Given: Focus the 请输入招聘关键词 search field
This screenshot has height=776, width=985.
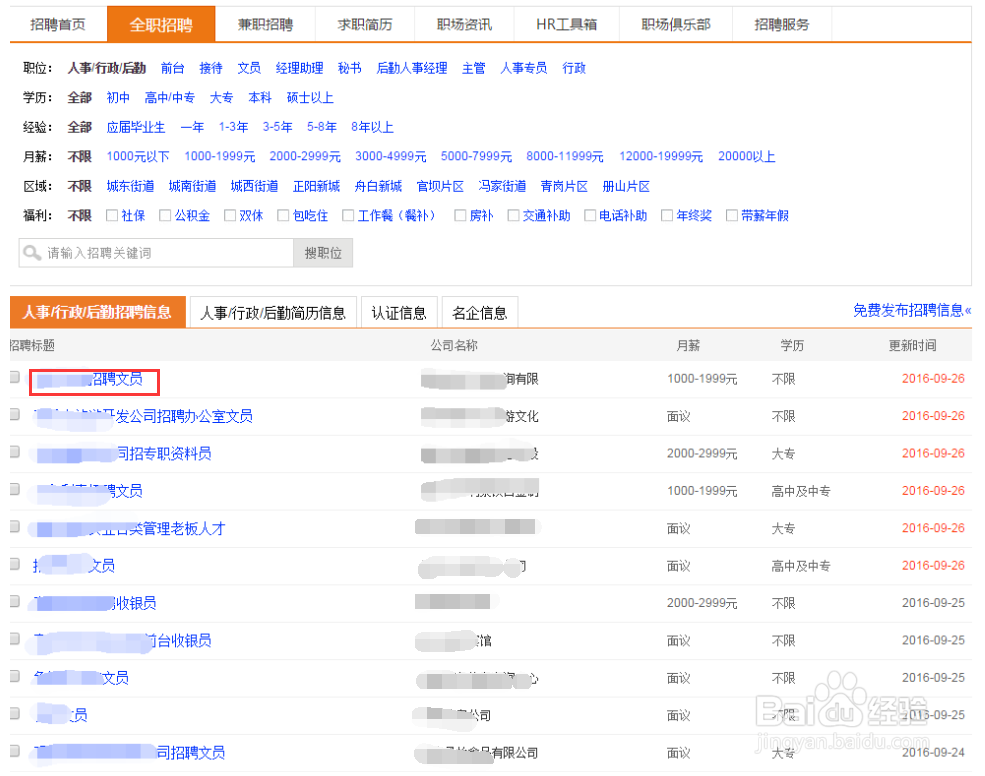Looking at the screenshot, I should (x=156, y=253).
